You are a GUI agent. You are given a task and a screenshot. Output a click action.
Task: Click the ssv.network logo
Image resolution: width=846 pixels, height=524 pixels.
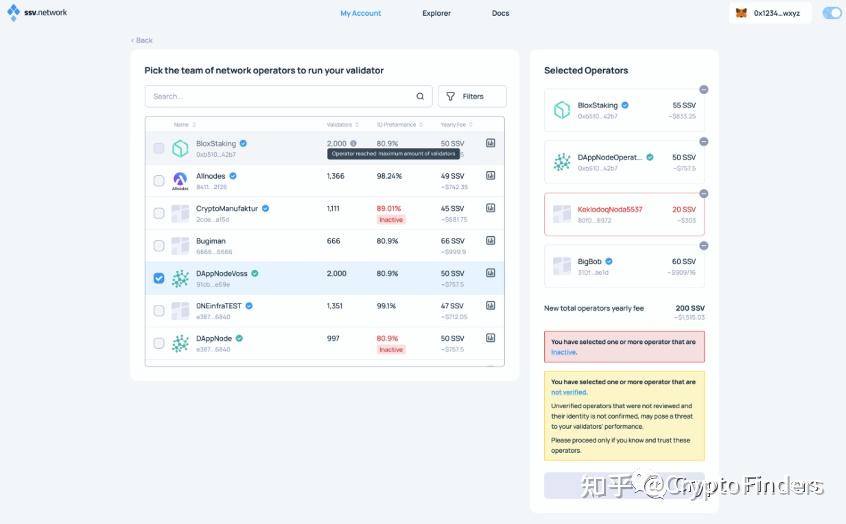(x=37, y=12)
